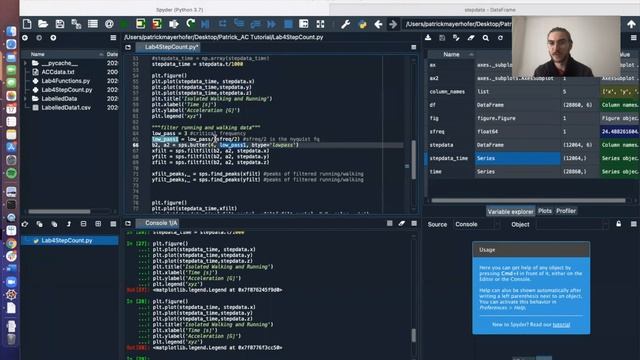Screen dimensions: 640x360
Task: Open file using the folder icon
Action: point(43,24)
